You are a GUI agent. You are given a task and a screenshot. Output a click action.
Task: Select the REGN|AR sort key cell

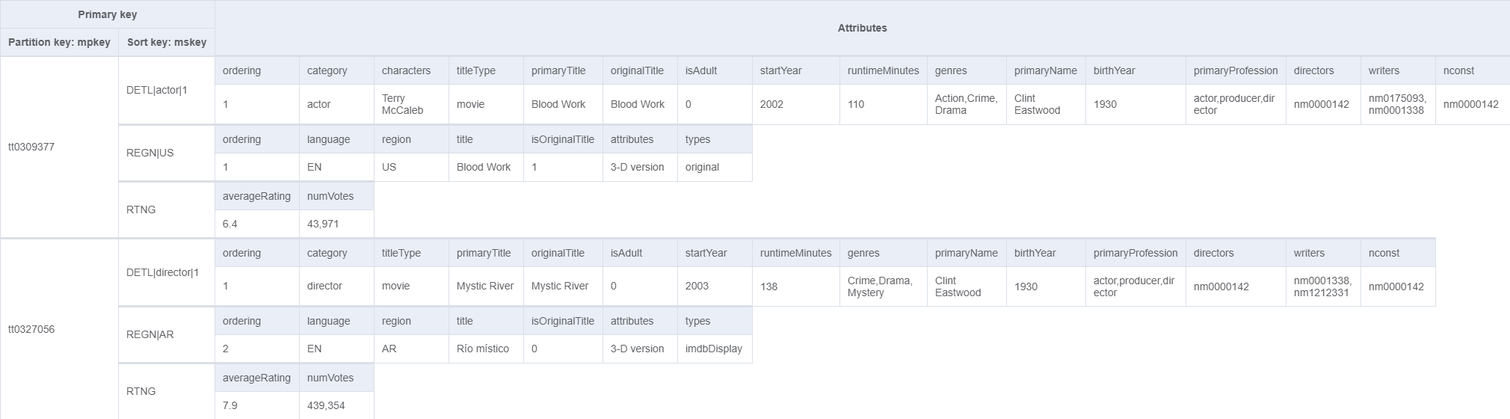(x=166, y=335)
